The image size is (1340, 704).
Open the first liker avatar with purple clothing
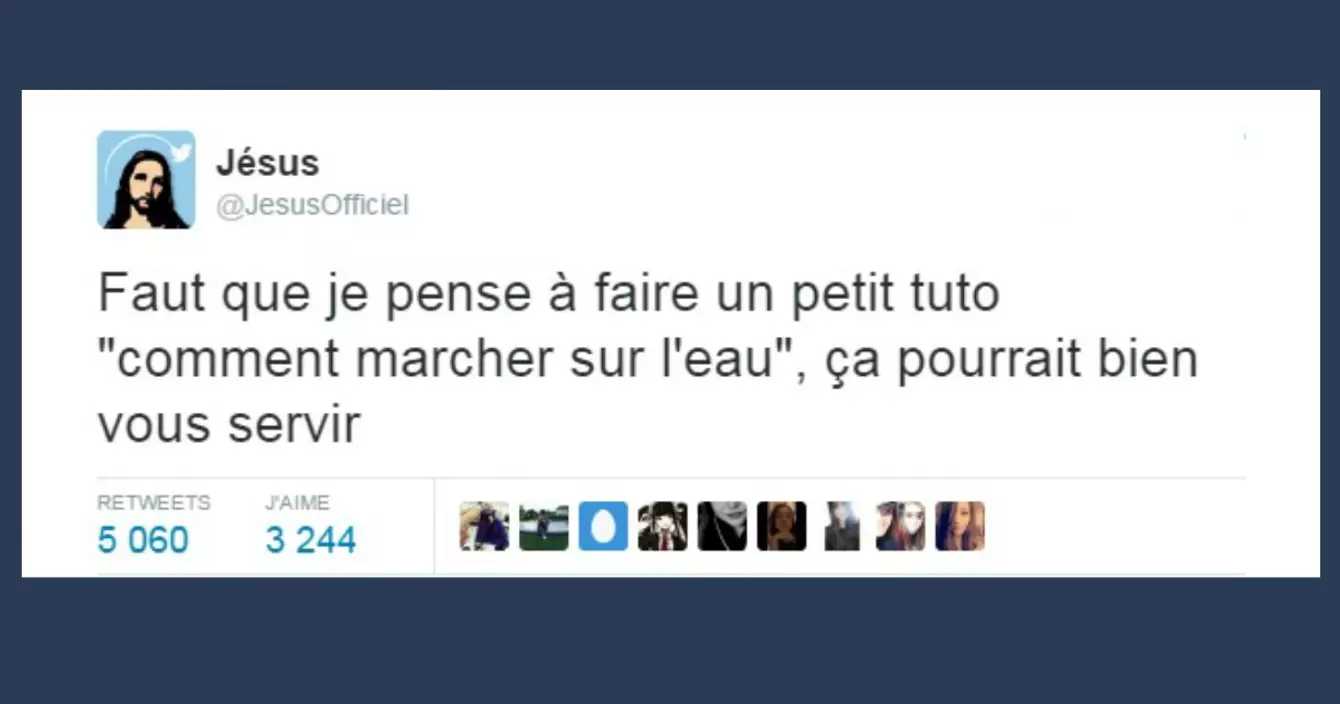point(484,526)
